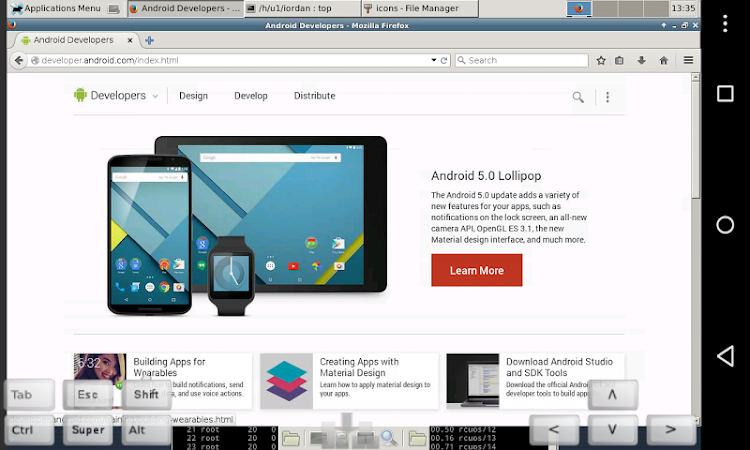
Task: Toggle the Ctrl on-screen modifier key
Action: pos(28,430)
